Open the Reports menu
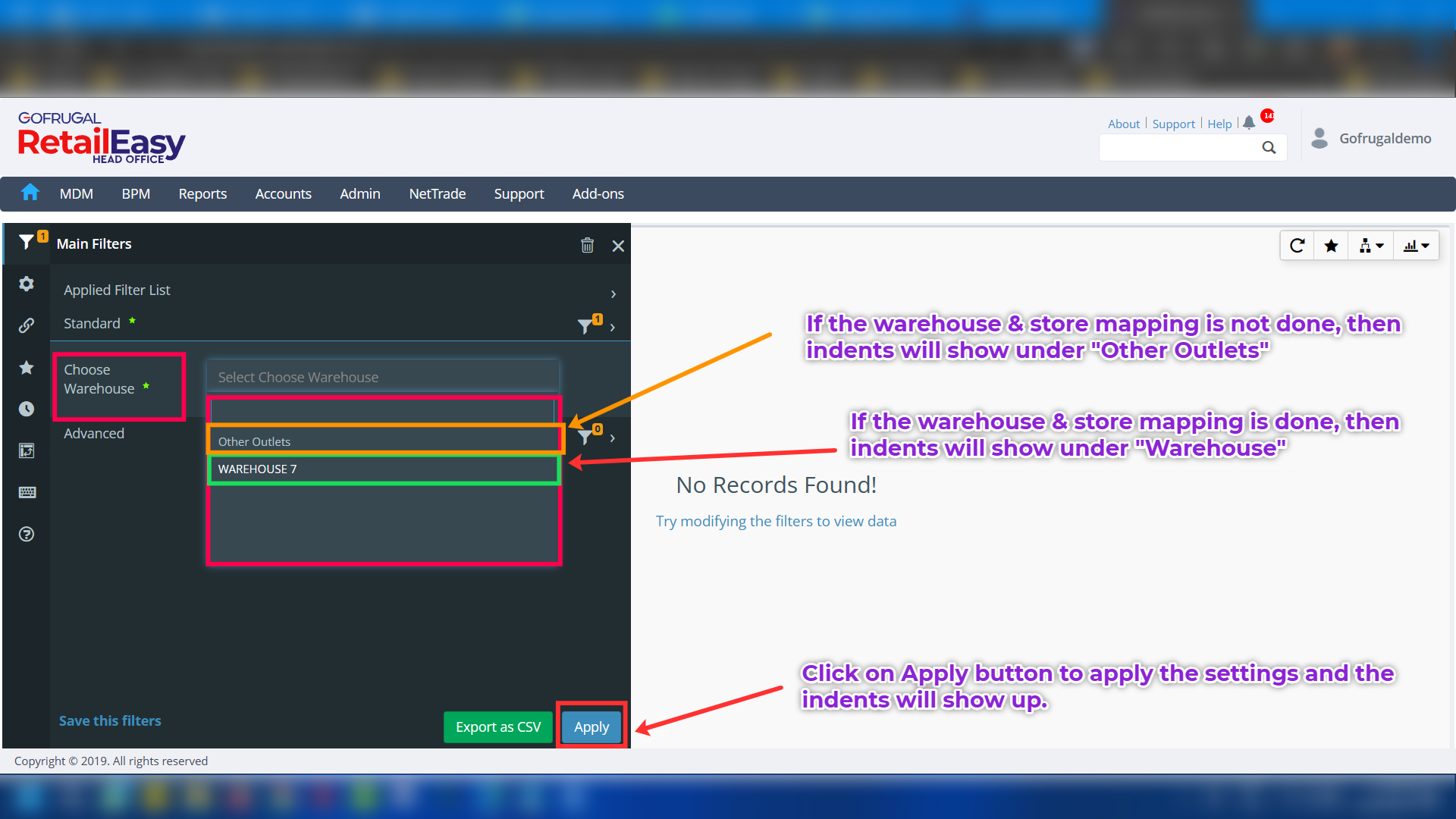The width and height of the screenshot is (1456, 819). point(202,193)
